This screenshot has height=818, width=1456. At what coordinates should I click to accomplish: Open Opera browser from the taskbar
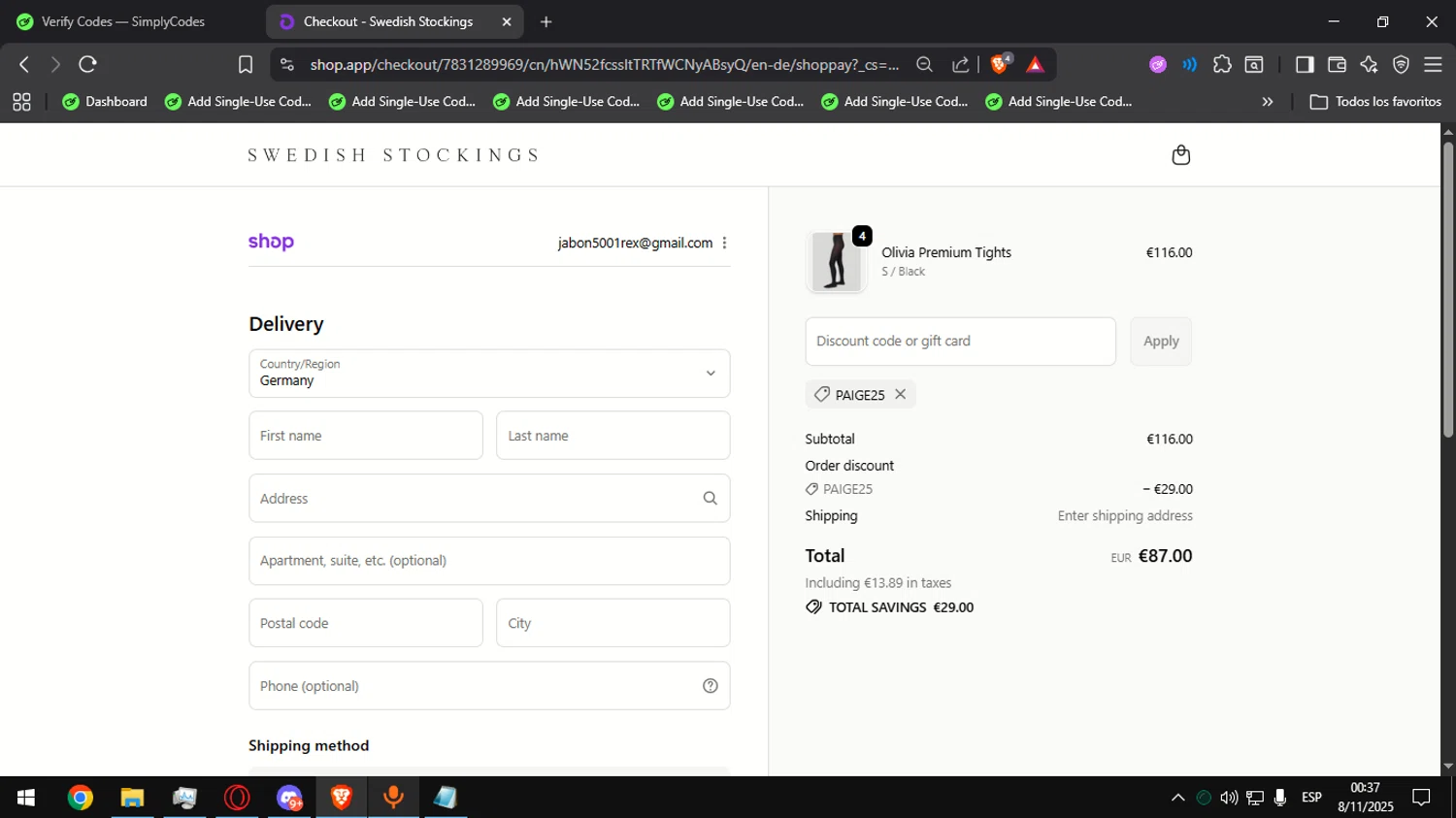(237, 798)
